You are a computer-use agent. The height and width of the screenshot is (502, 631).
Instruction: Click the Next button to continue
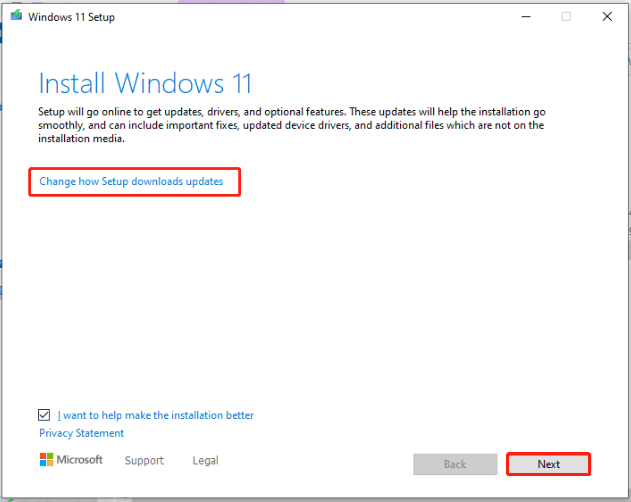tap(549, 464)
